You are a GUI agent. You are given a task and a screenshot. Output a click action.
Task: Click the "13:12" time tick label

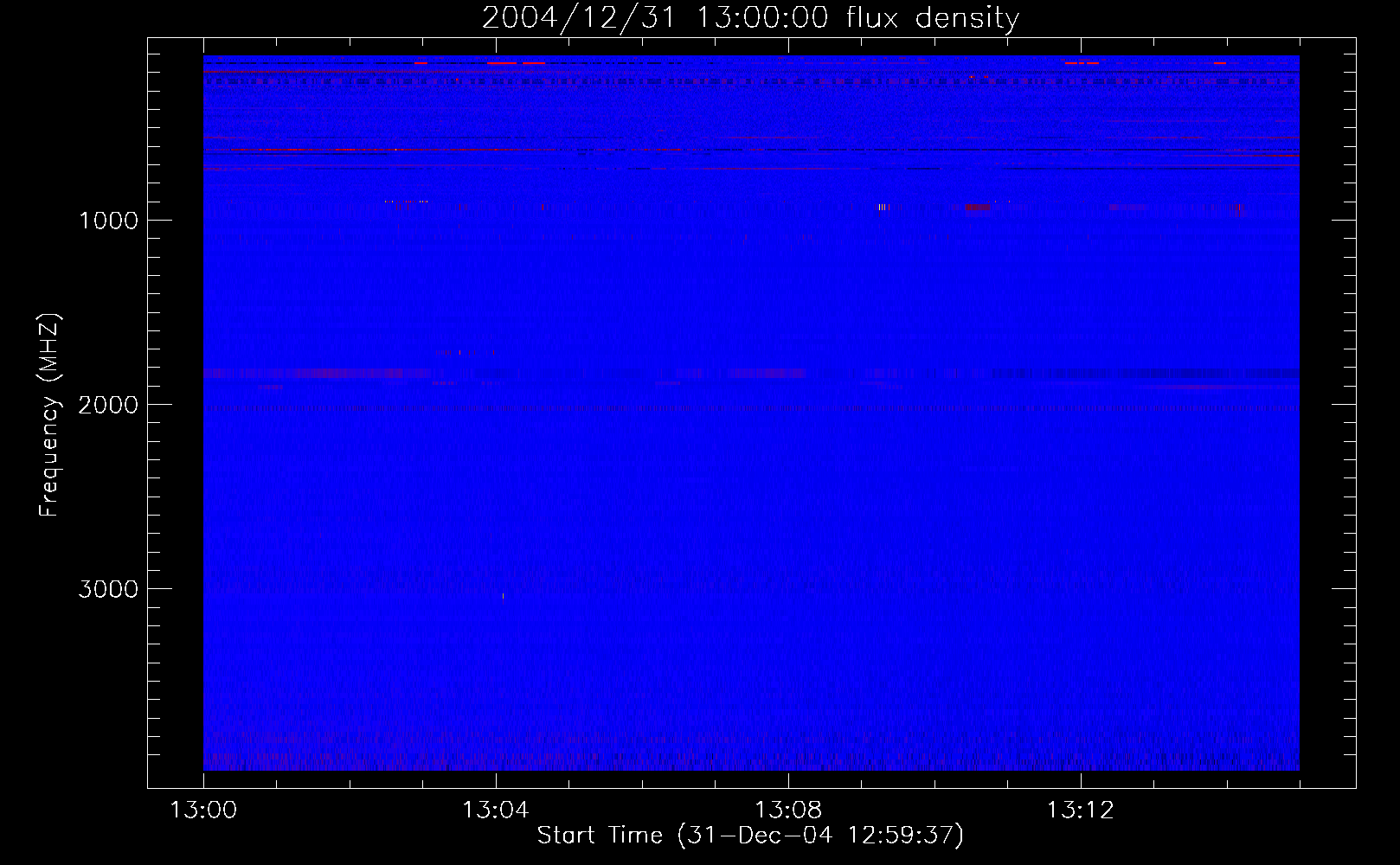pos(1081,811)
